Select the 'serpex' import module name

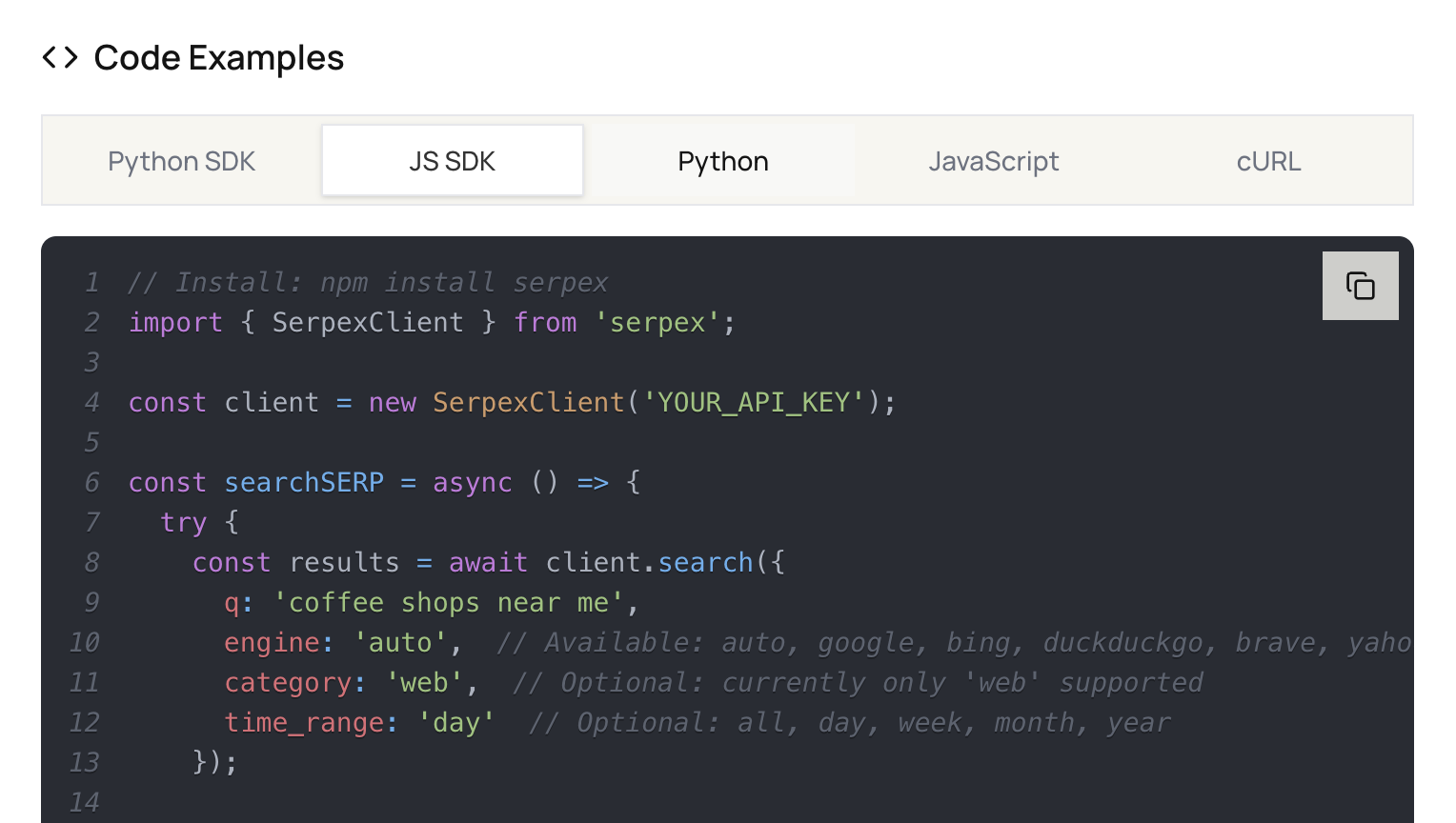[x=657, y=322]
